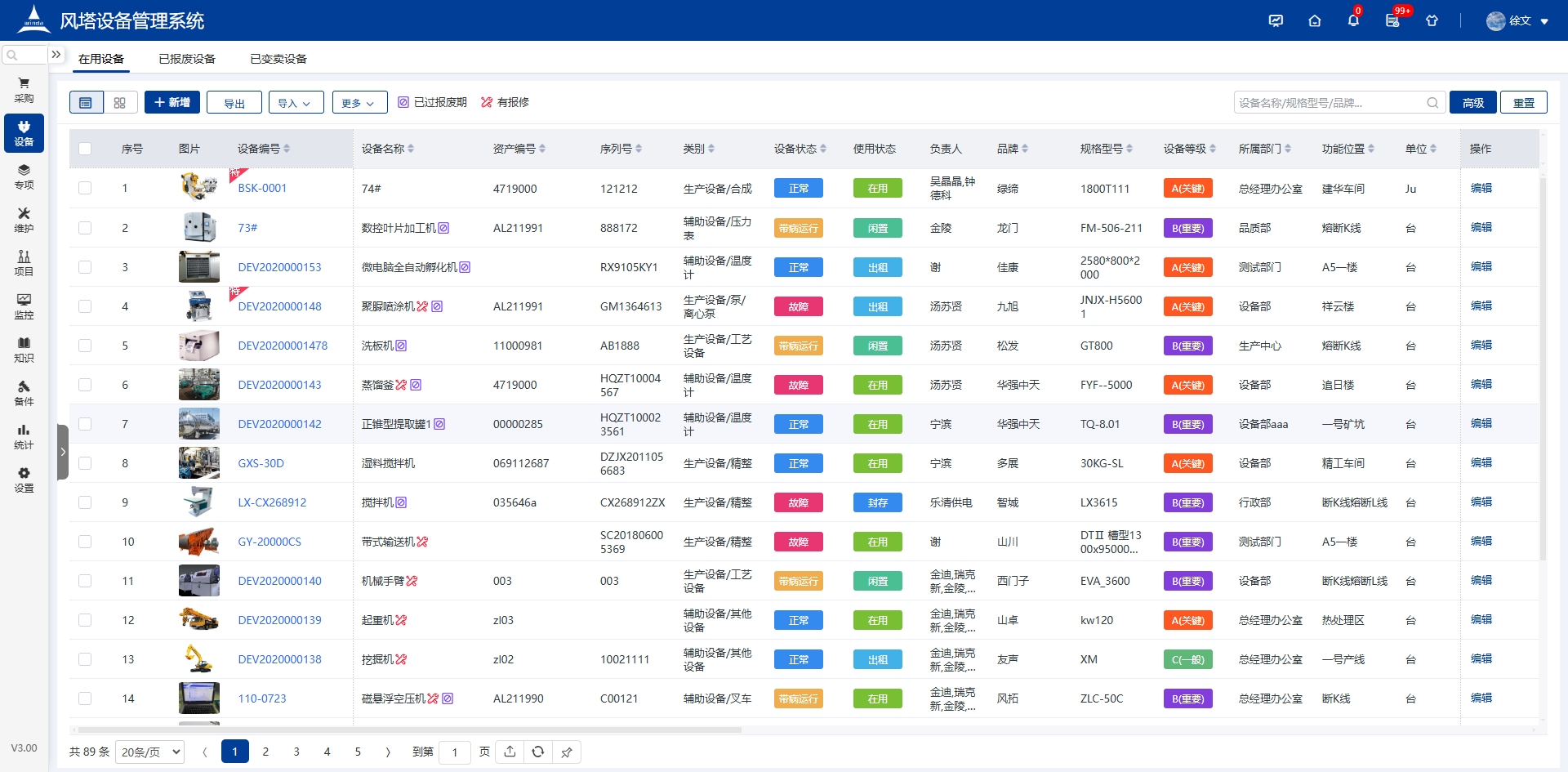Viewport: 1568px width, 772px height.
Task: Pin the table with the pin icon
Action: click(x=567, y=752)
